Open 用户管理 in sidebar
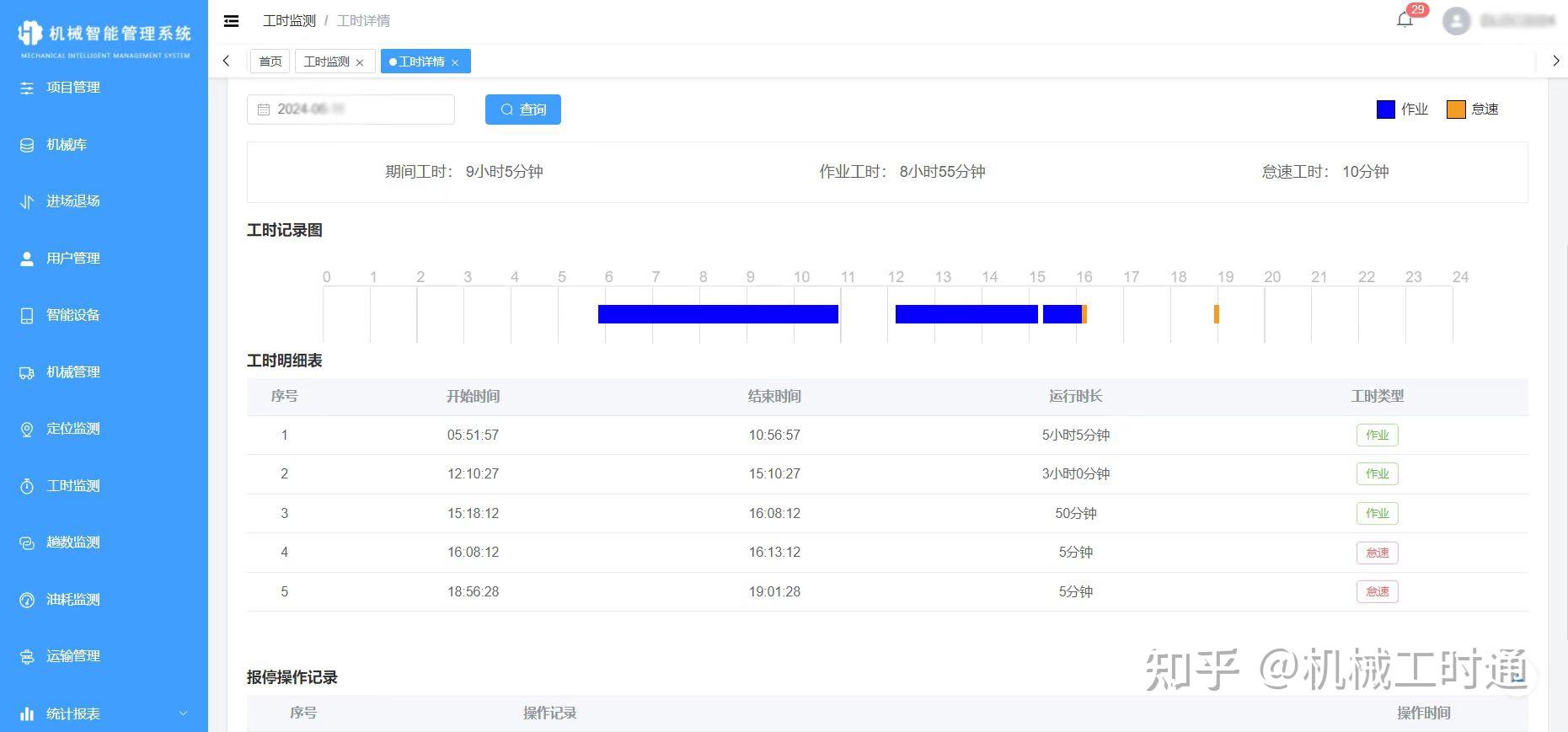 tap(73, 259)
